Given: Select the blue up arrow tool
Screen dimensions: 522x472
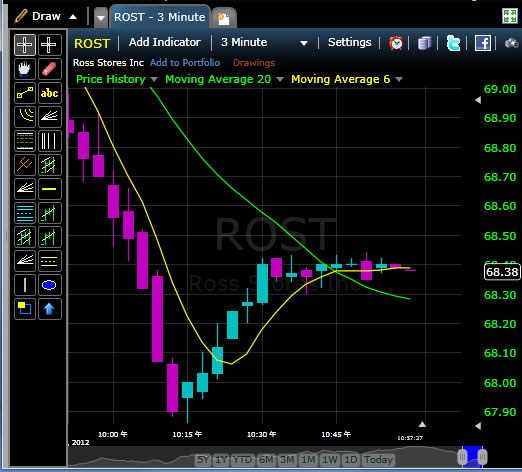Looking at the screenshot, I should pos(49,309).
